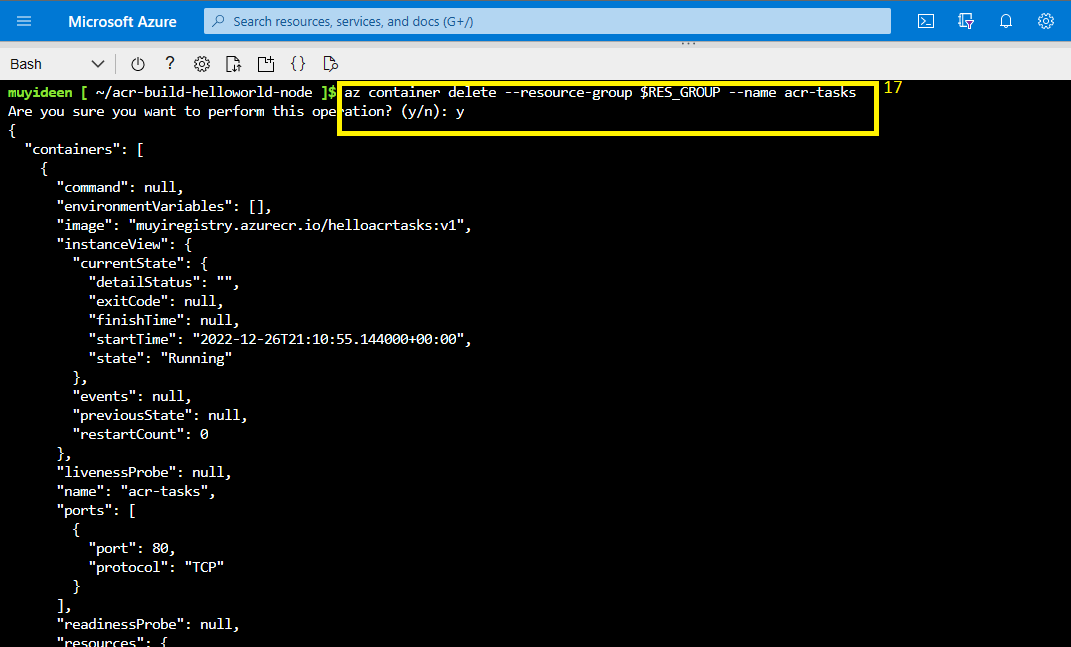Click the ellipsis resize handle above the shell
The image size is (1071, 647).
[x=688, y=43]
